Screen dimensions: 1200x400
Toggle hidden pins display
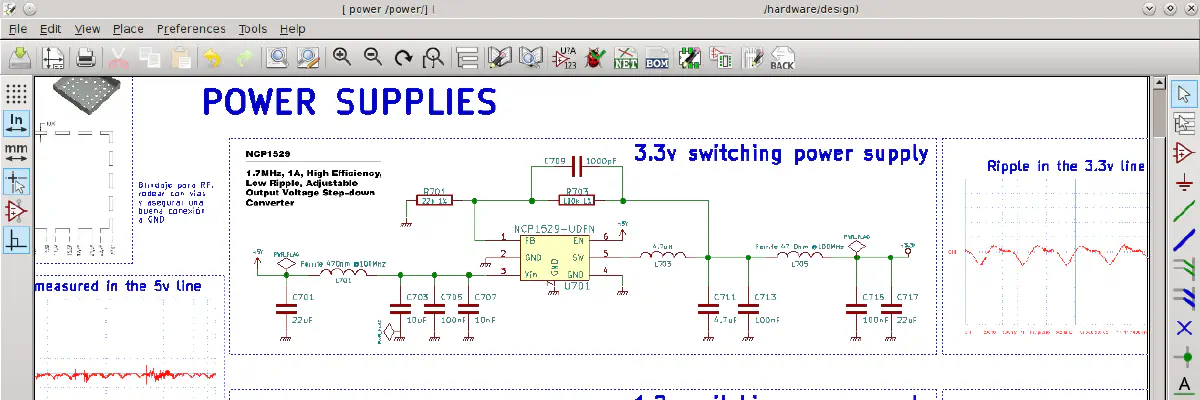coord(16,211)
